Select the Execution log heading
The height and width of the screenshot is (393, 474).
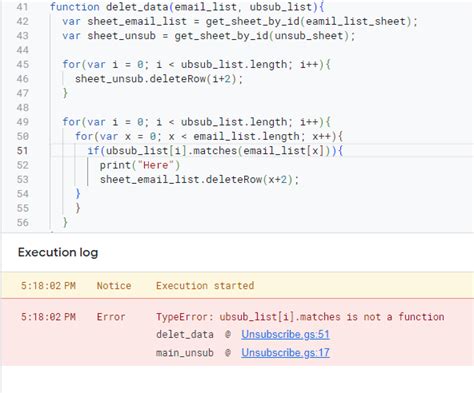point(58,252)
